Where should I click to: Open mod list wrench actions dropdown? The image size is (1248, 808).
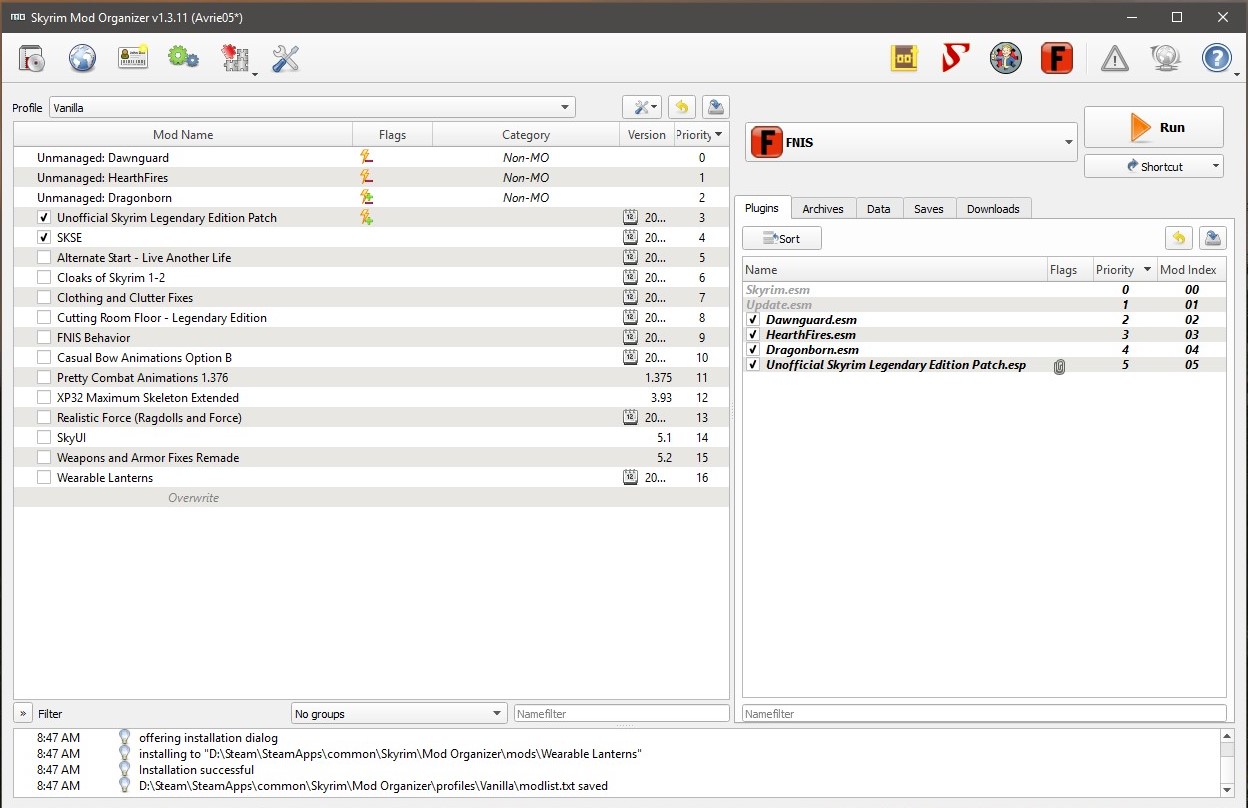[x=642, y=107]
